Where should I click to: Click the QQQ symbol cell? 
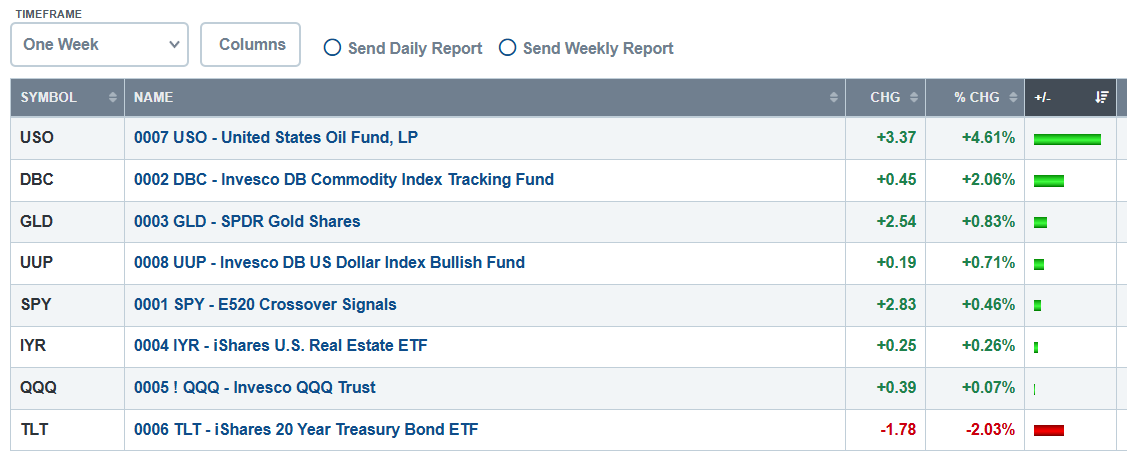coord(68,388)
